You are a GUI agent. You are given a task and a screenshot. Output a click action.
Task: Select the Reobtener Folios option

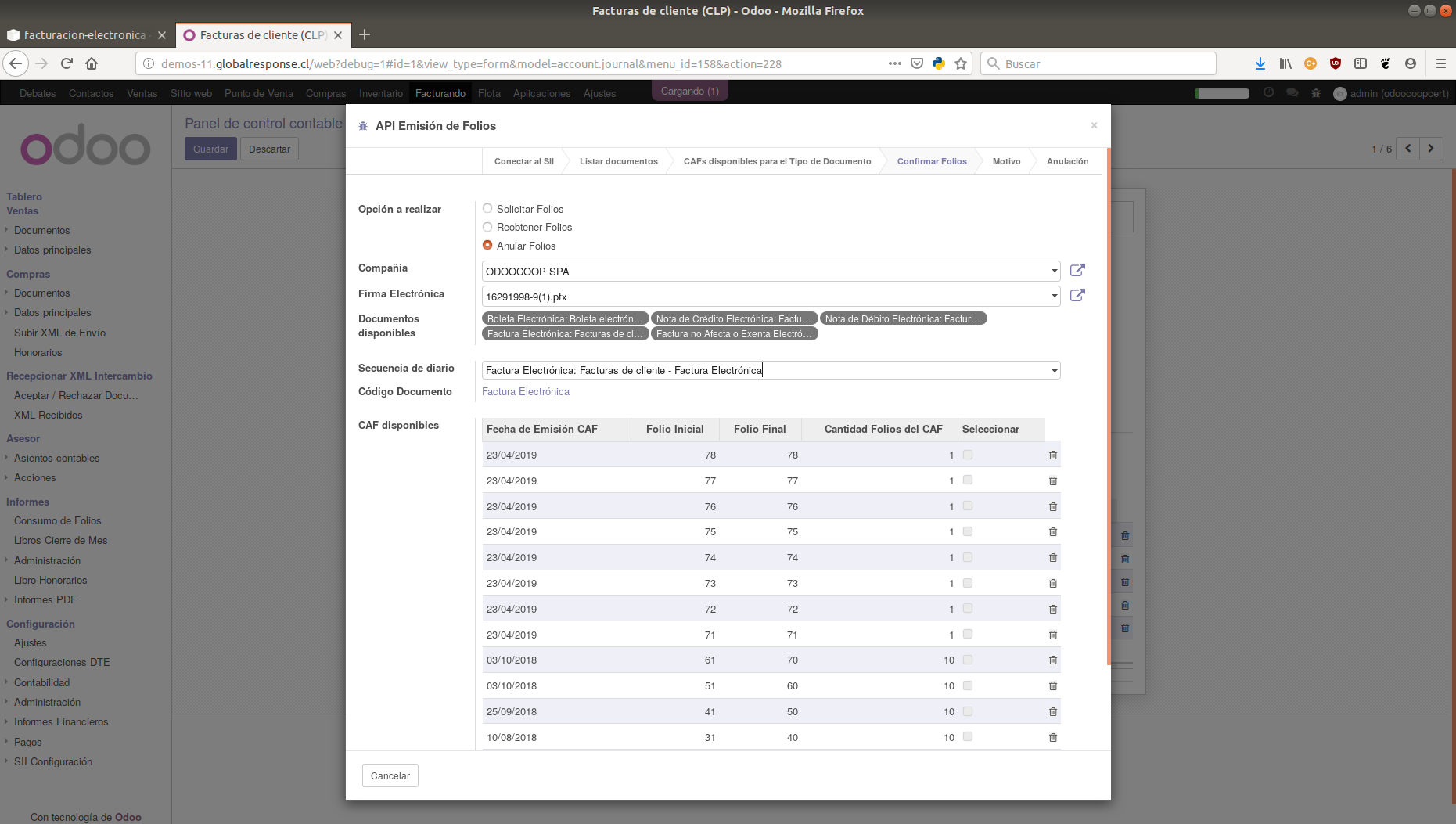coord(487,227)
